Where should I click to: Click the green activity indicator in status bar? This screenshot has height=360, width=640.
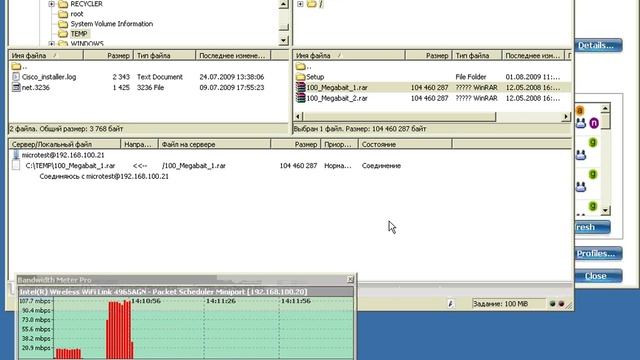553,304
